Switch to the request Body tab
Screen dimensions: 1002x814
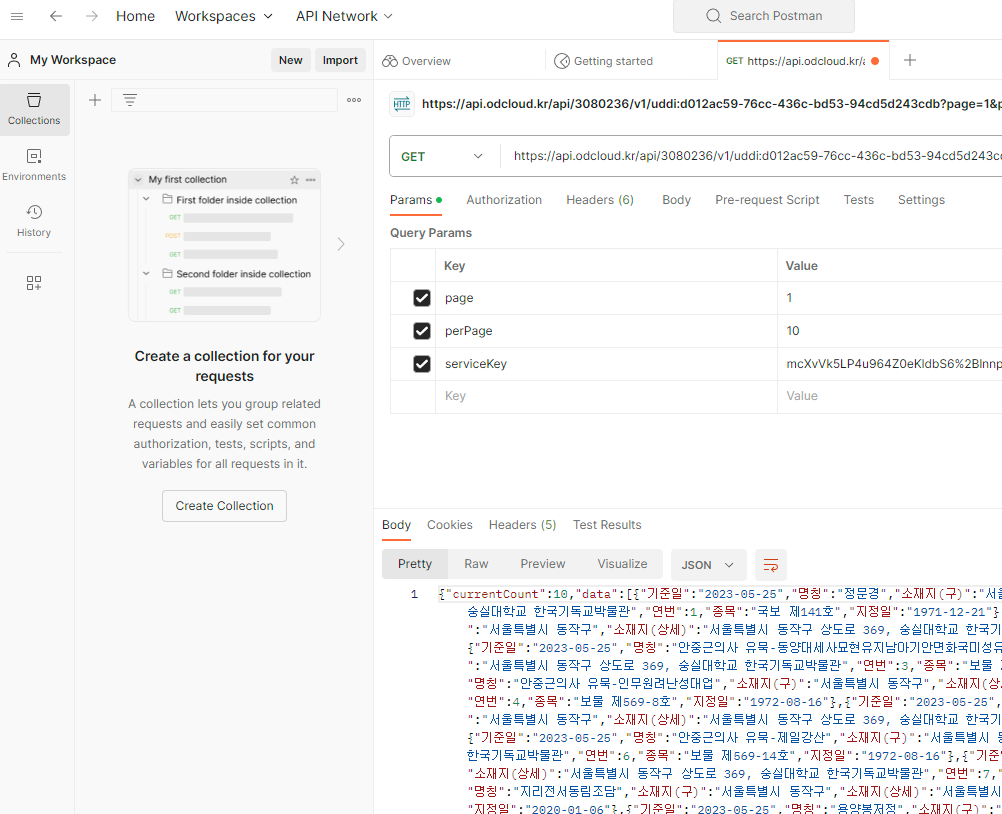pyautogui.click(x=676, y=200)
